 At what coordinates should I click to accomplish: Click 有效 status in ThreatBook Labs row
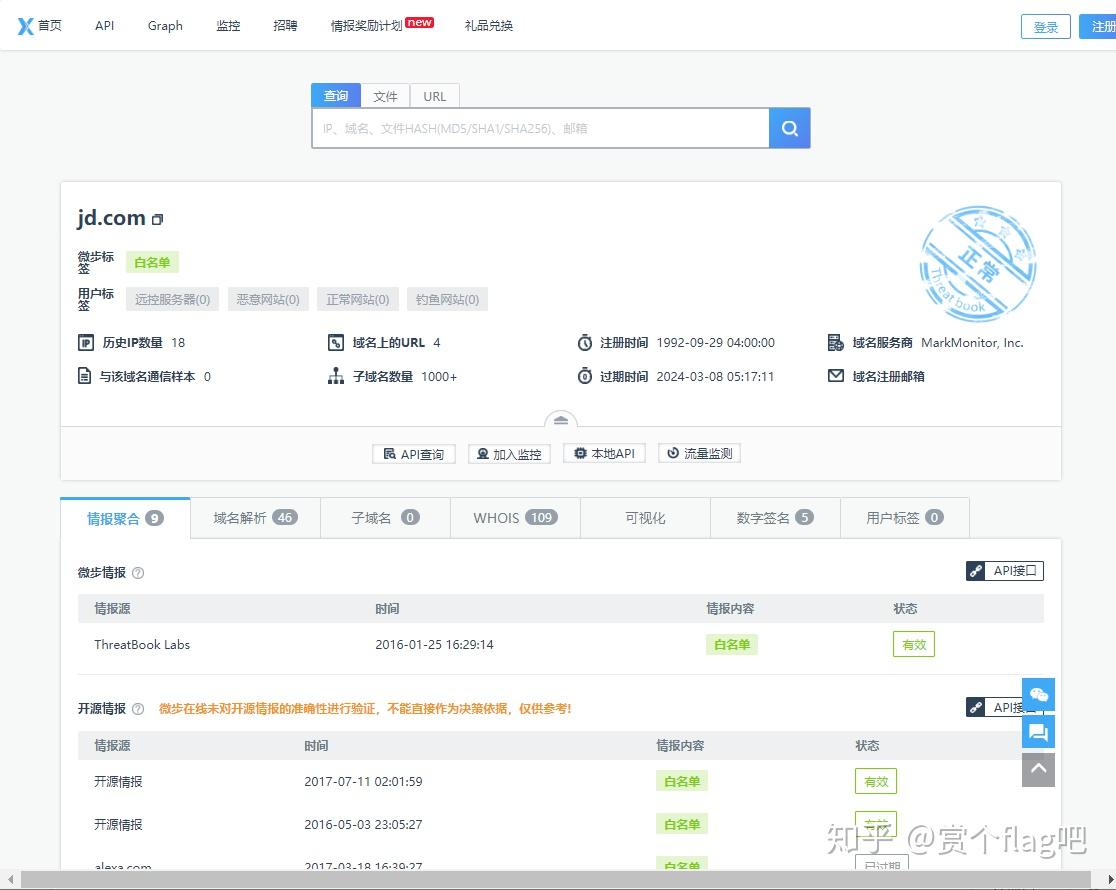914,644
